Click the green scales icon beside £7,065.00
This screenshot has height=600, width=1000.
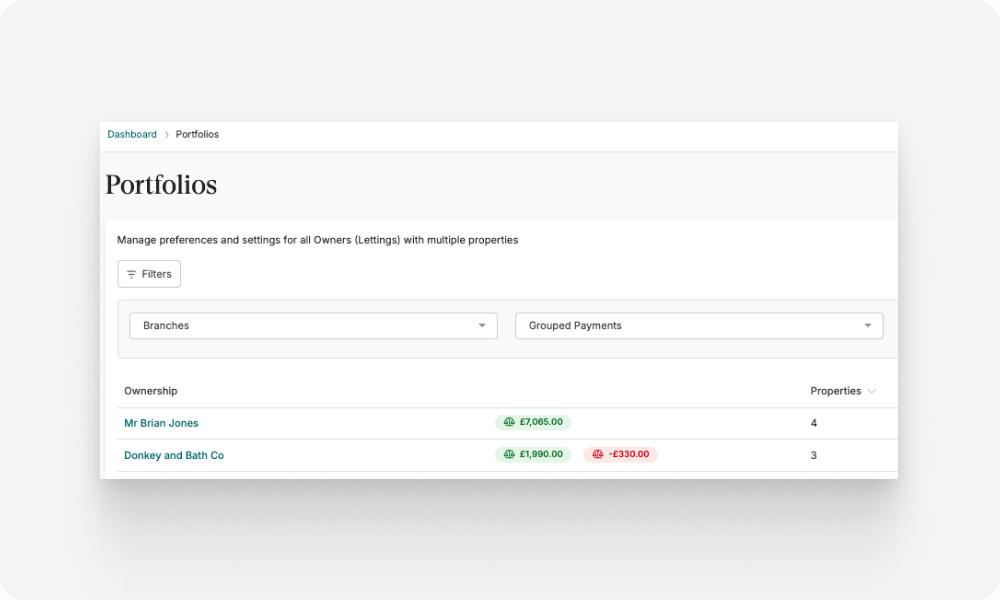(x=508, y=422)
